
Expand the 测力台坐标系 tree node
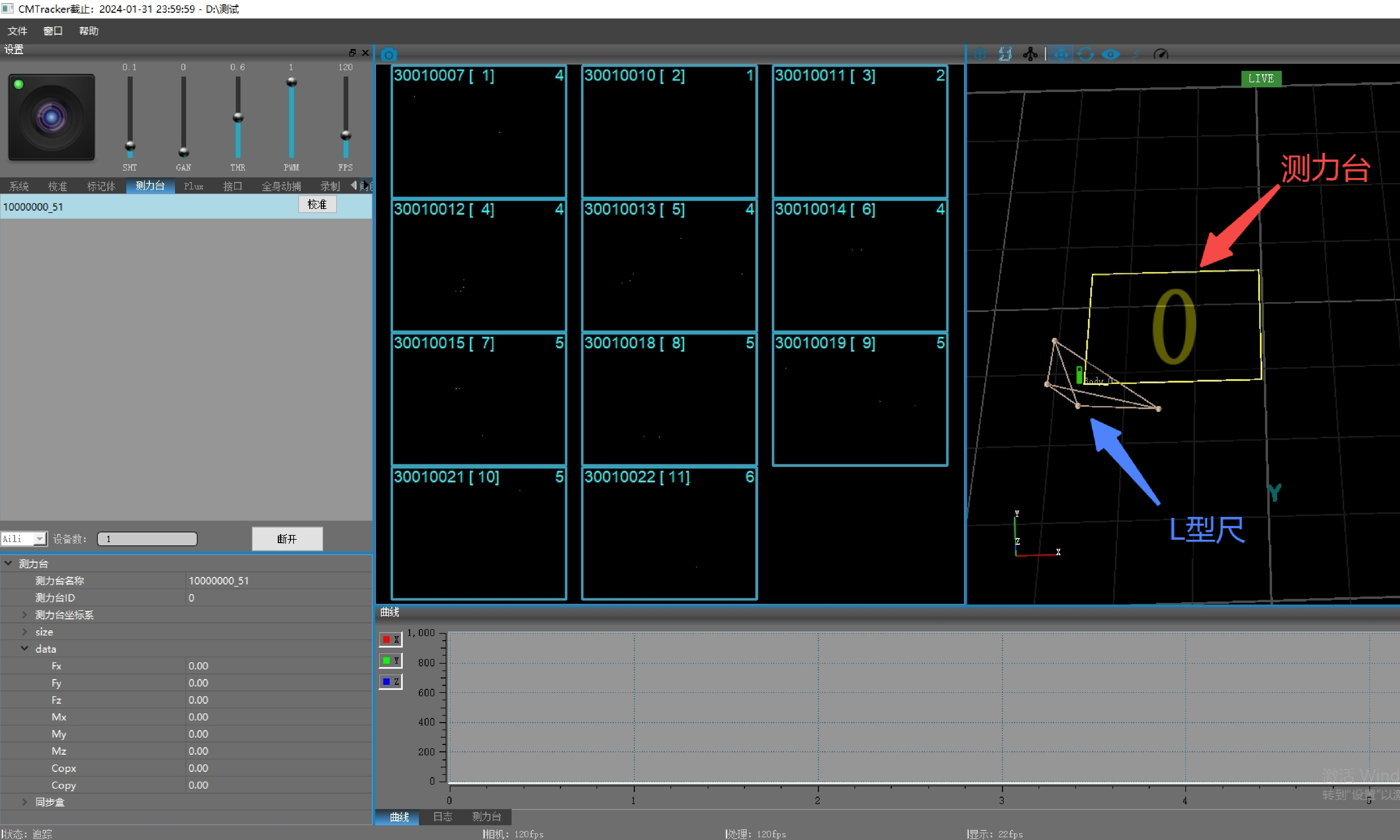[x=24, y=615]
